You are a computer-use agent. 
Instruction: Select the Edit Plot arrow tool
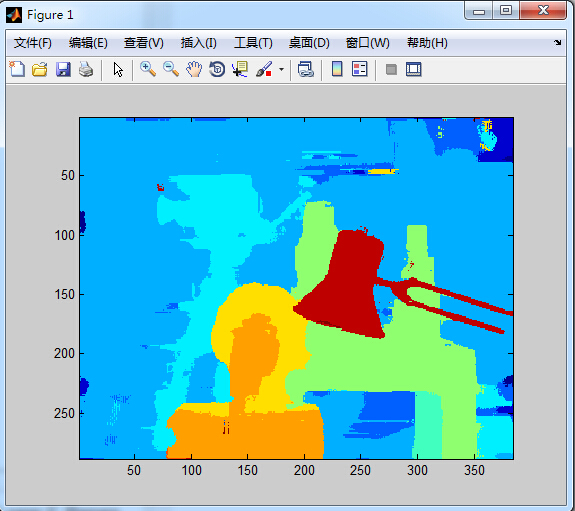pyautogui.click(x=118, y=69)
